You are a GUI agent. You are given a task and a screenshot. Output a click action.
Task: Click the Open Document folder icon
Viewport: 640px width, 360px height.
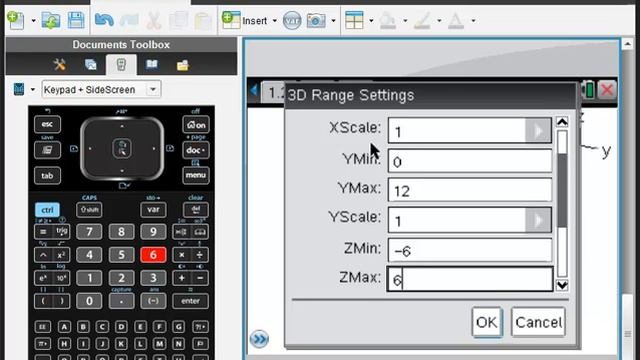tap(51, 20)
